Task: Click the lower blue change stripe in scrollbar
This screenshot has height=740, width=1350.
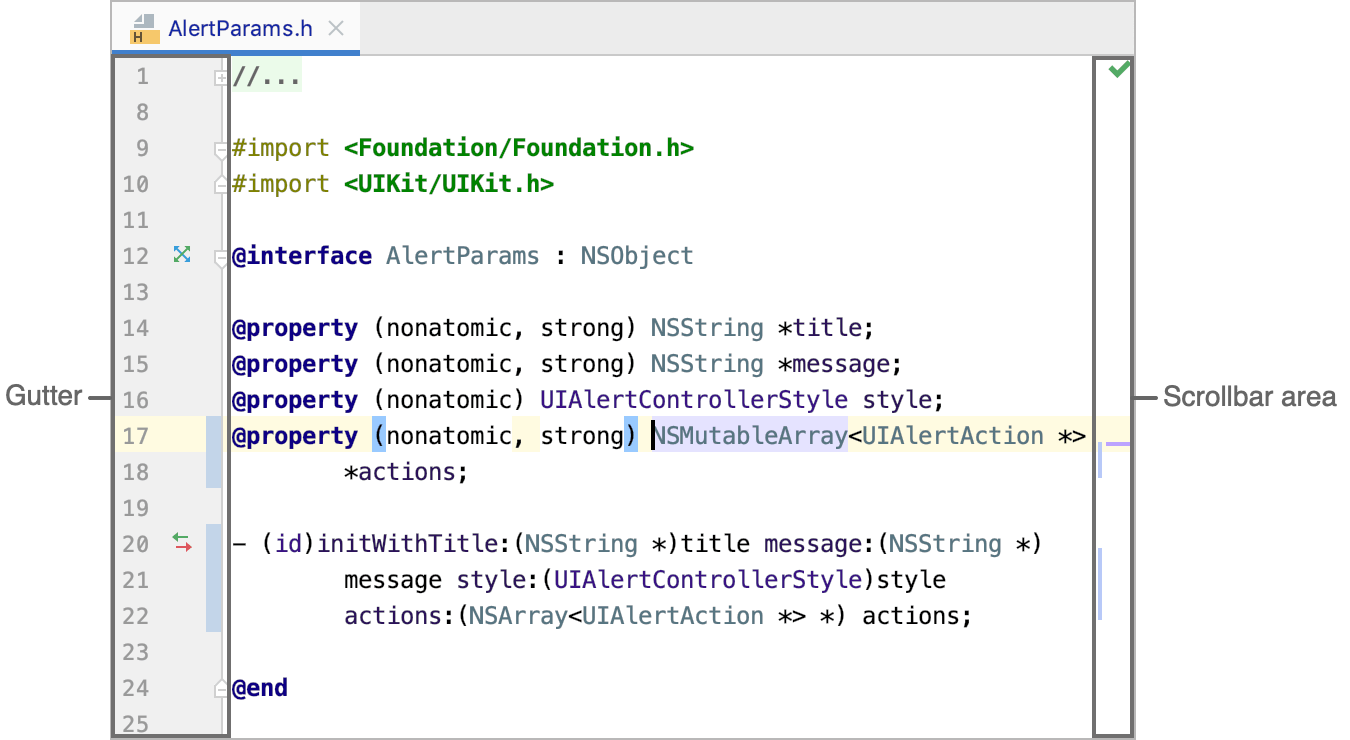Action: (x=1100, y=583)
